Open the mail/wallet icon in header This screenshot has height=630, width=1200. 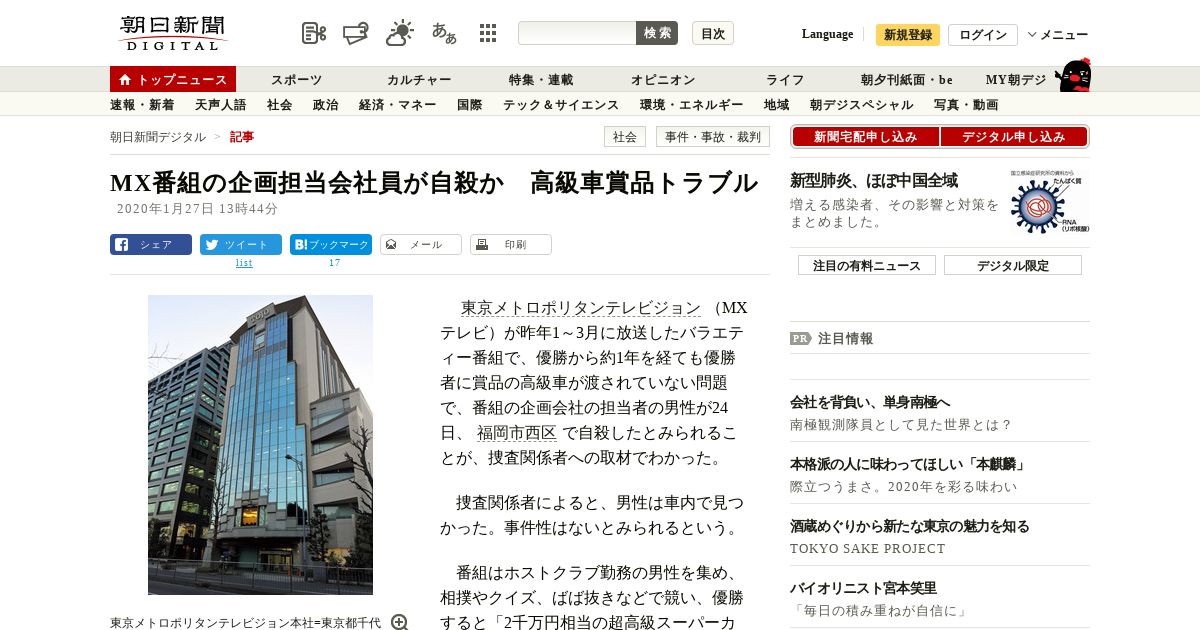[355, 33]
